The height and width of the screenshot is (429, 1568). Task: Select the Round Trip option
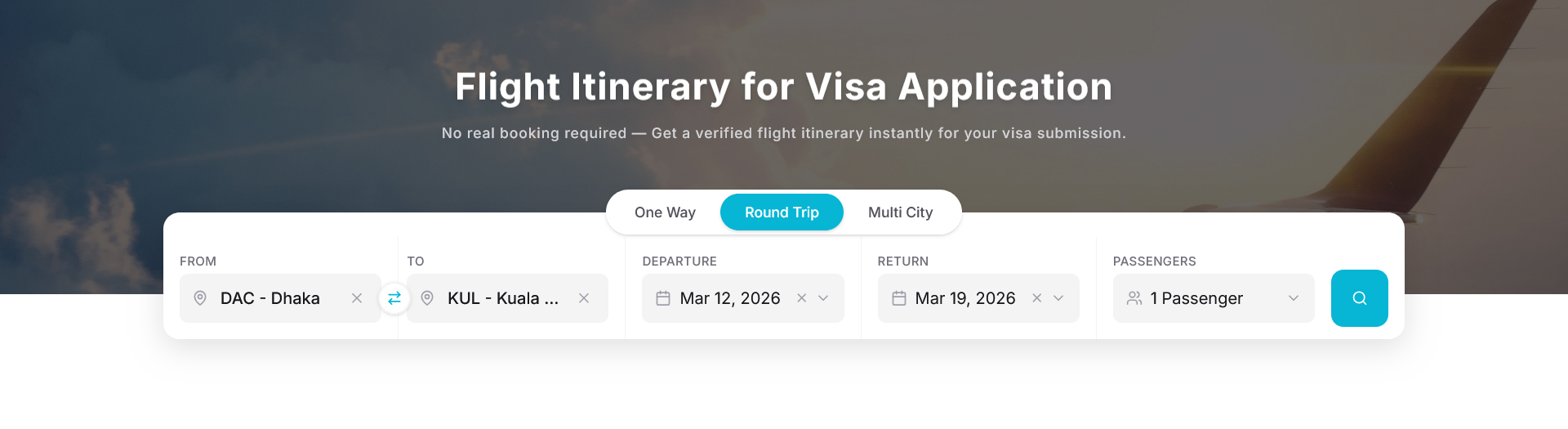tap(782, 212)
